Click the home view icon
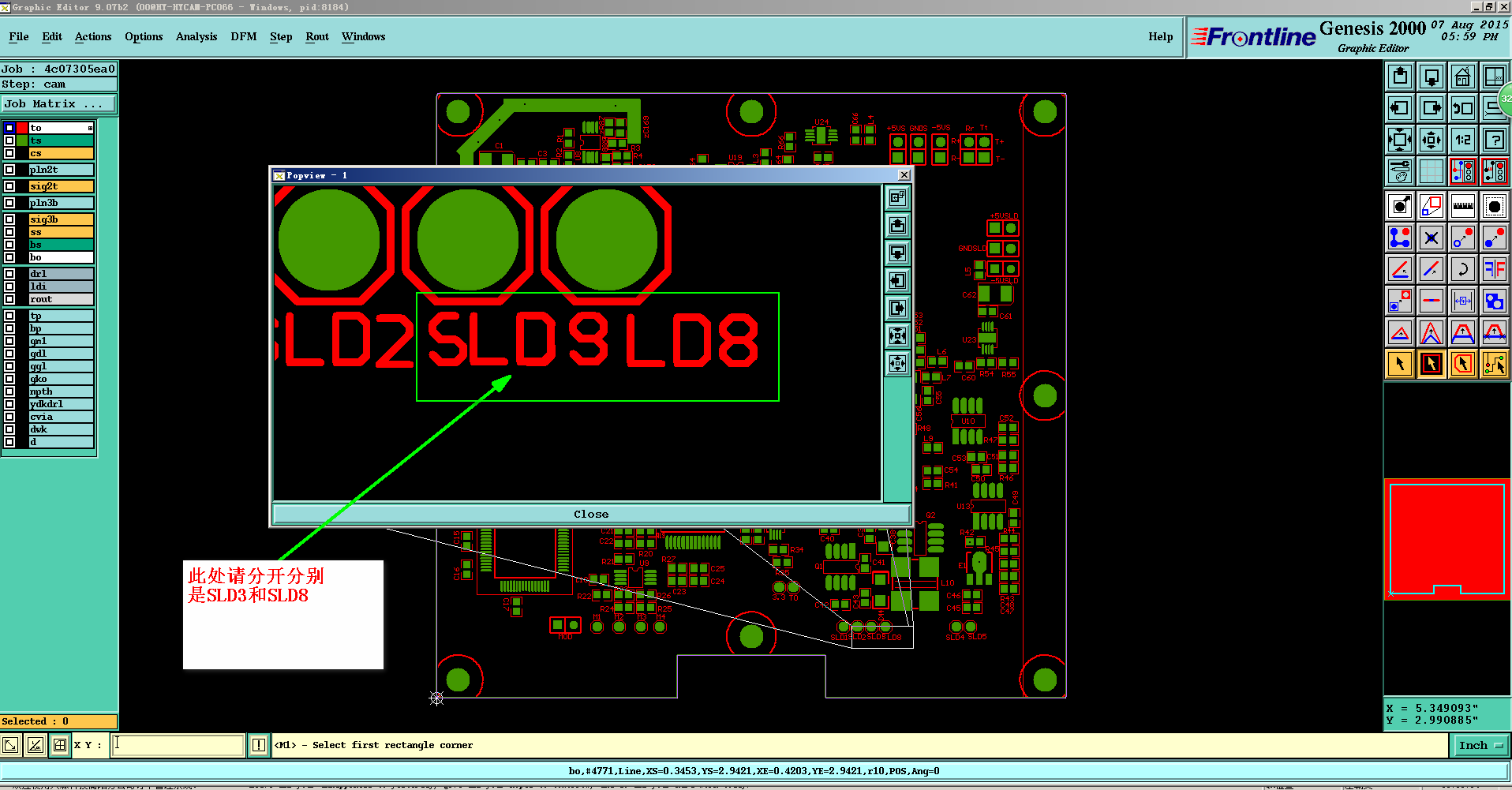This screenshot has height=790, width=1512. [x=1463, y=77]
